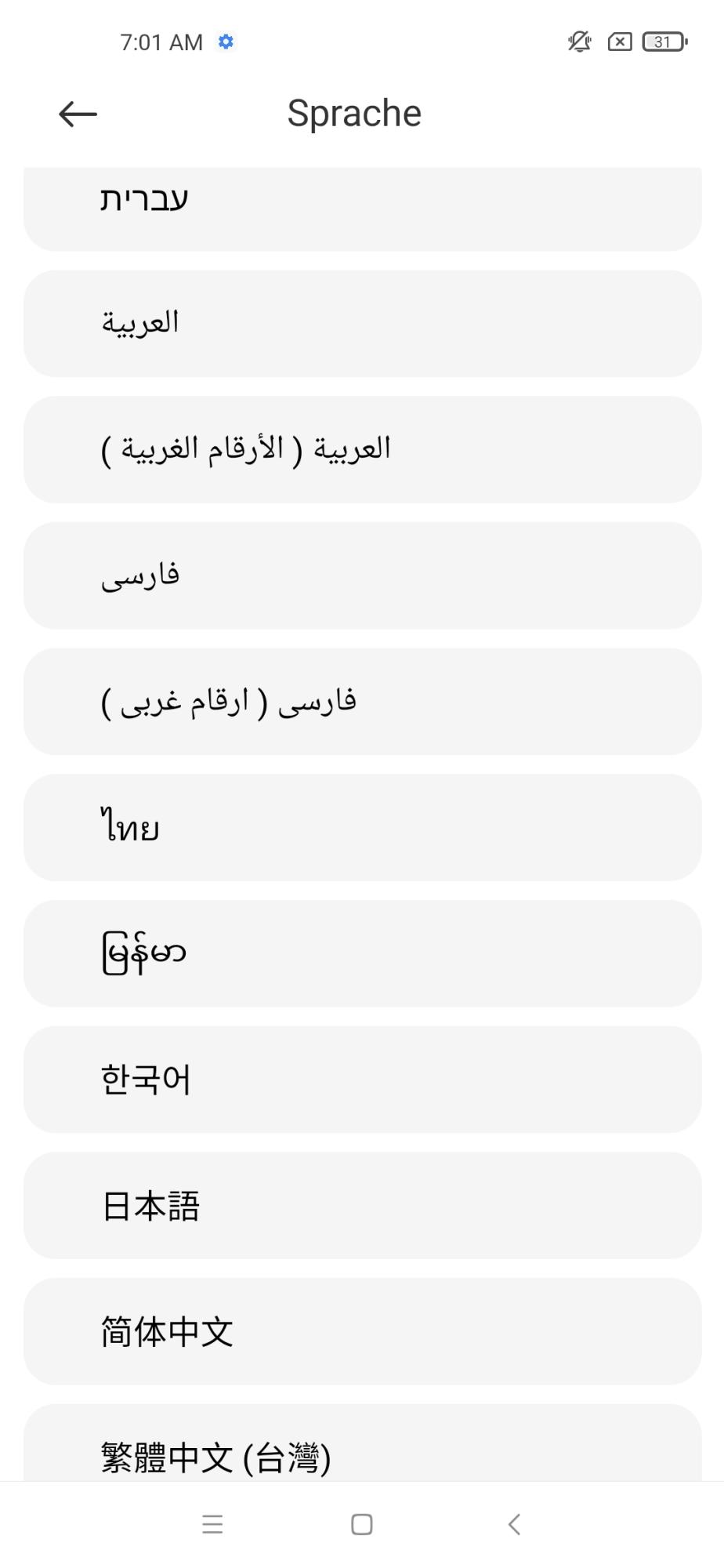The height and width of the screenshot is (1568, 724).
Task: Select Burmese (မြန်မာ) language
Action: click(x=362, y=953)
